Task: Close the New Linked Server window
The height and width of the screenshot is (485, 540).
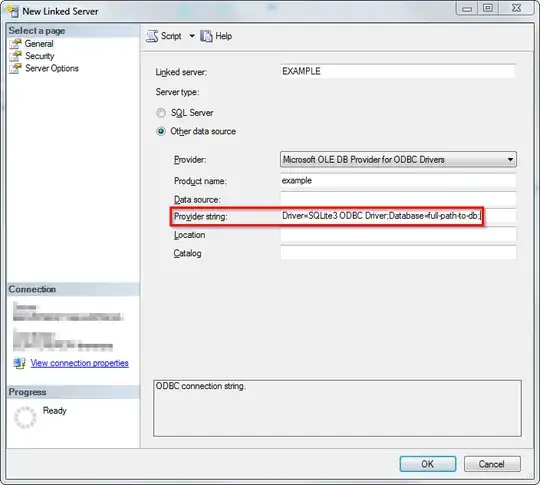Action: click(x=516, y=8)
